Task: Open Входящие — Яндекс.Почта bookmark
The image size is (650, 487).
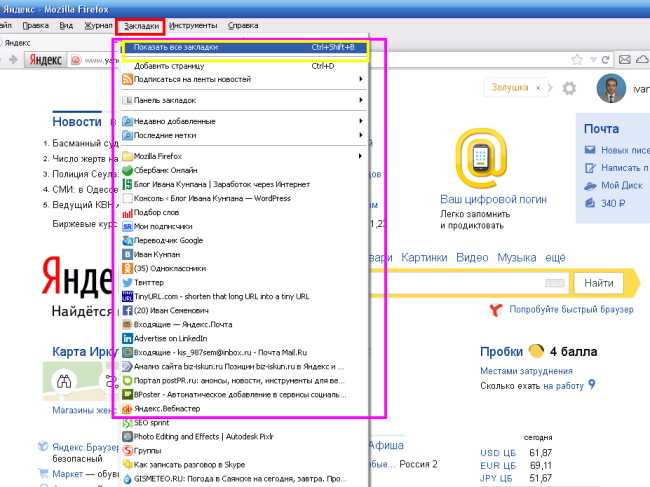Action: (244, 325)
